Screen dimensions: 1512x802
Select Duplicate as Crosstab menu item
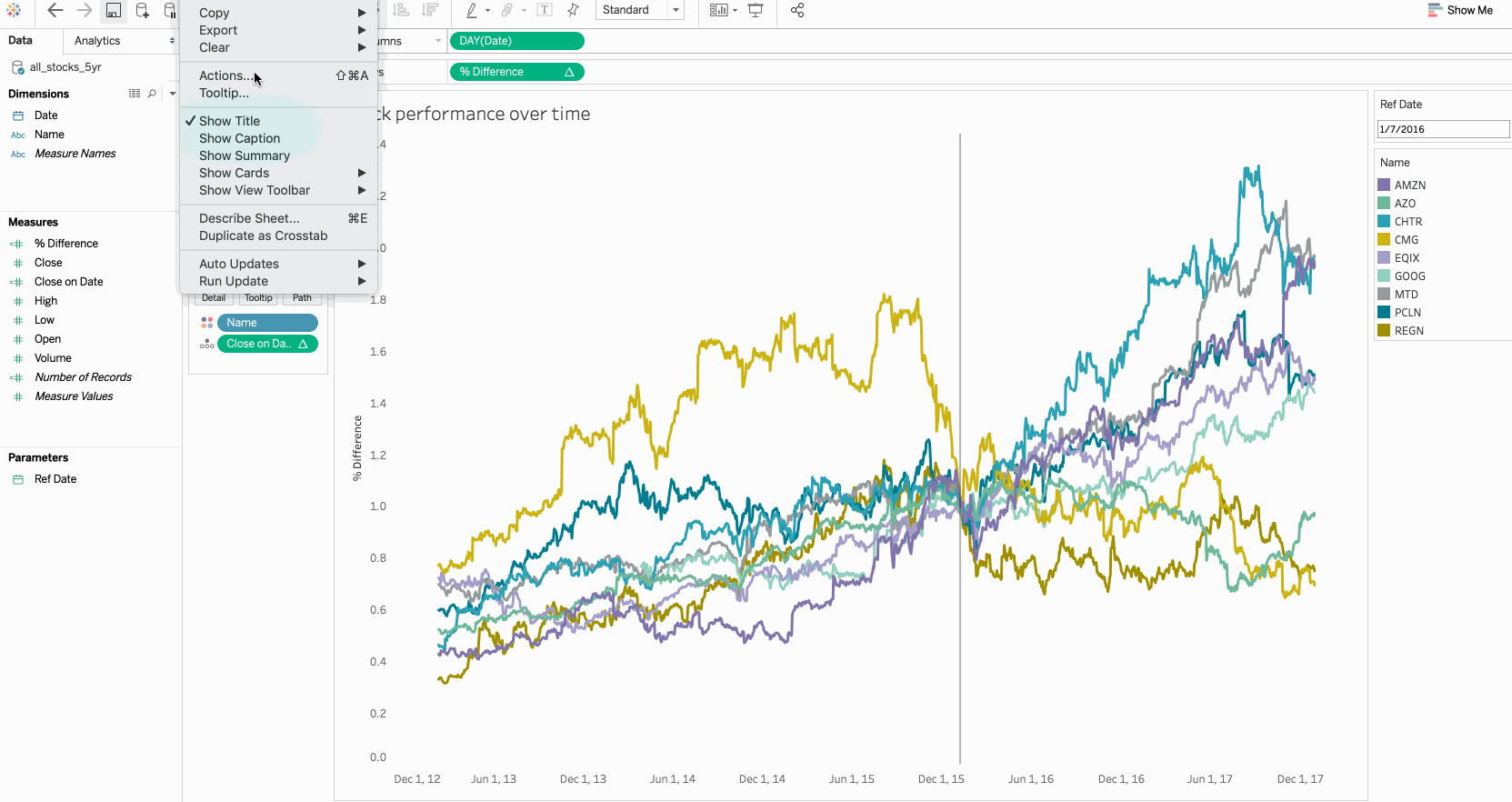(264, 236)
